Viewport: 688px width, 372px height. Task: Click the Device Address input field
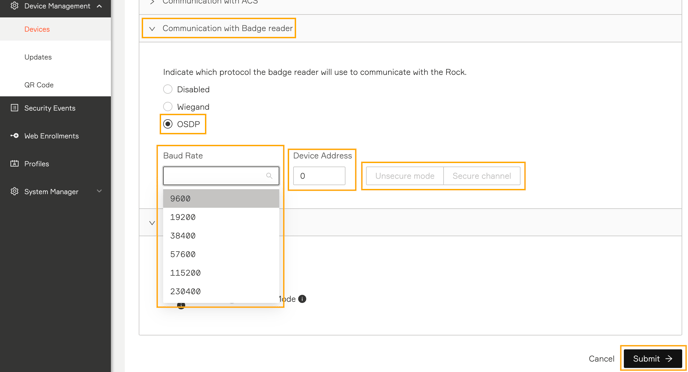(319, 176)
